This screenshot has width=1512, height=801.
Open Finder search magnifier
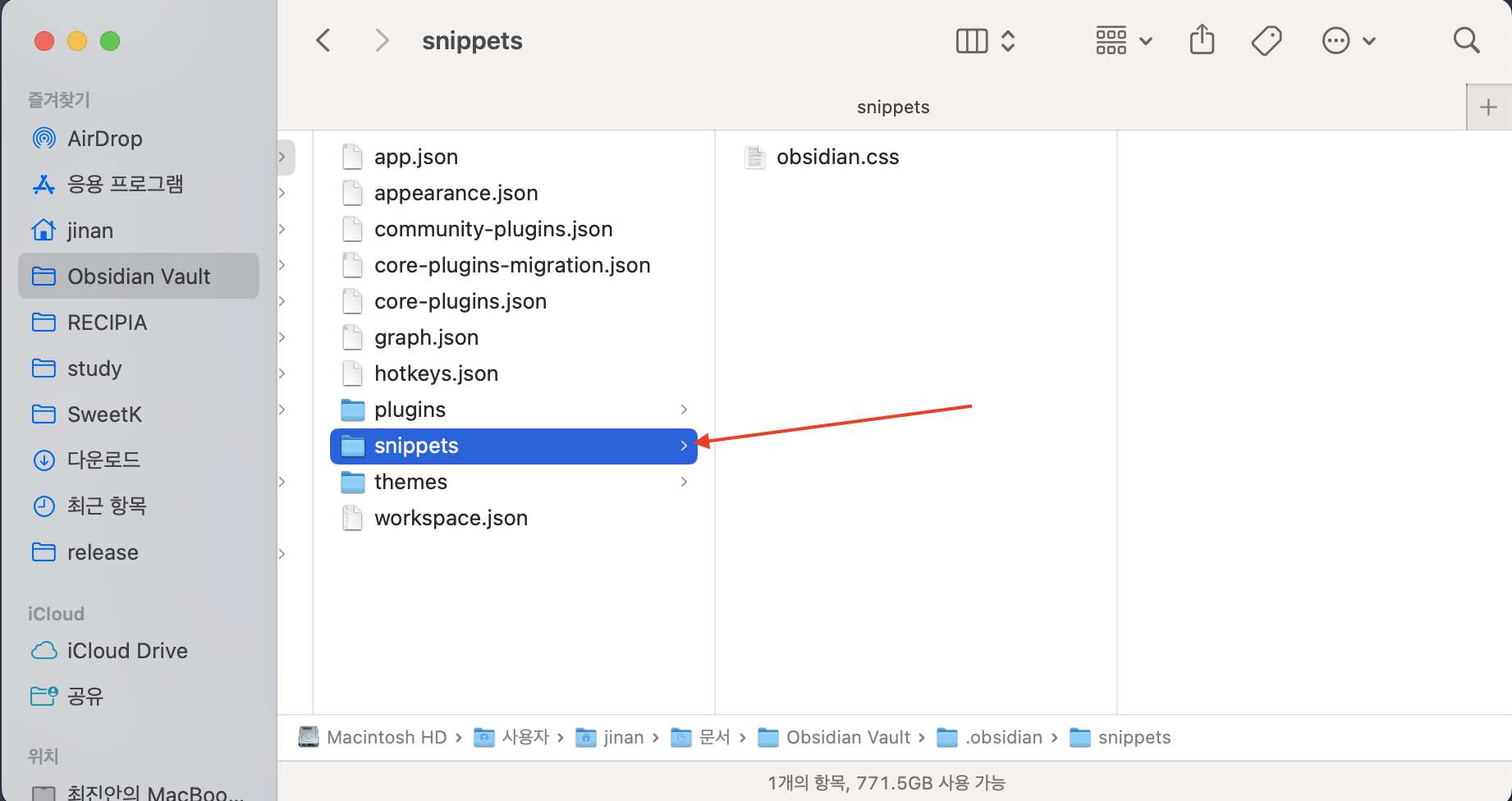point(1466,40)
